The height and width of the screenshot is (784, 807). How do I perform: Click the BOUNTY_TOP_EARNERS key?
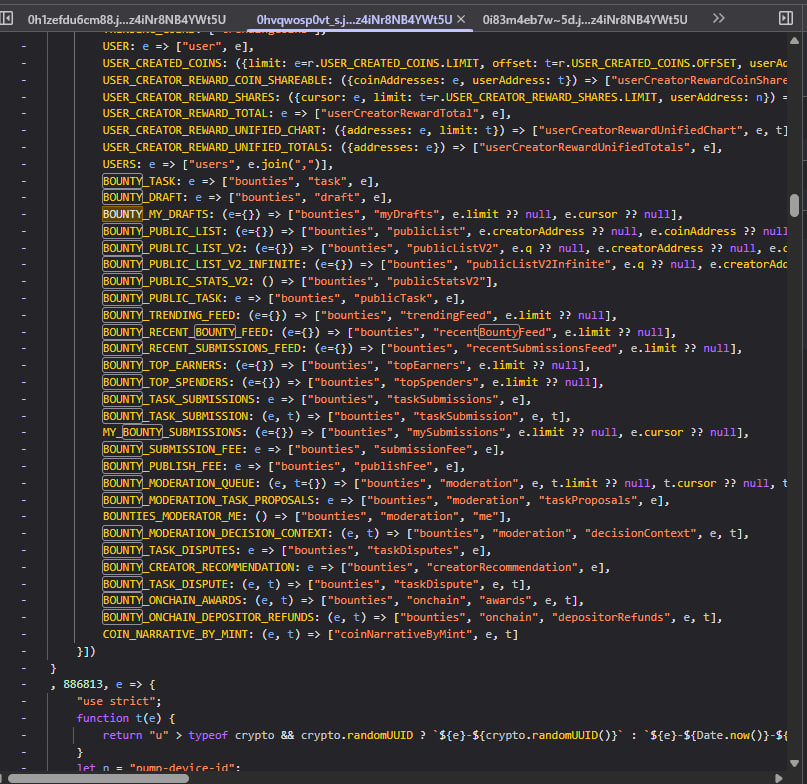click(x=164, y=365)
